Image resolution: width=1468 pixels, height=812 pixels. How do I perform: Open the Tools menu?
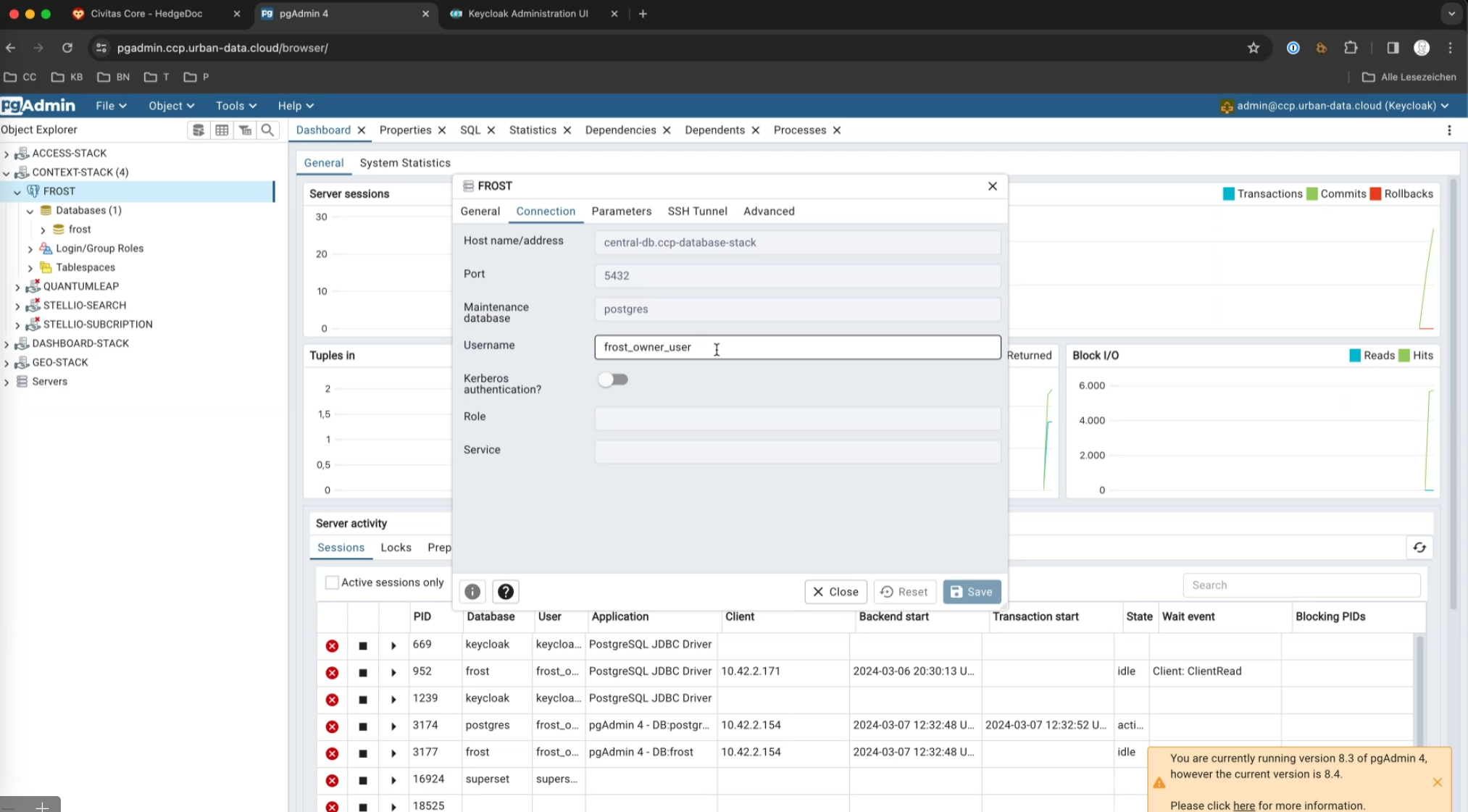236,106
